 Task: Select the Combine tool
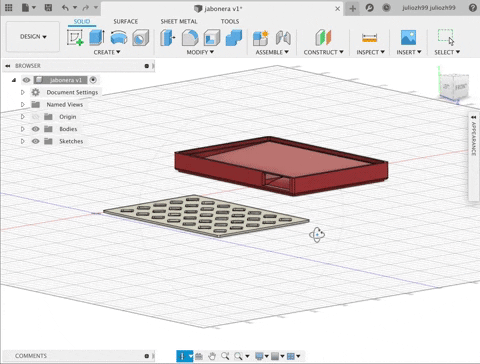(x=234, y=37)
